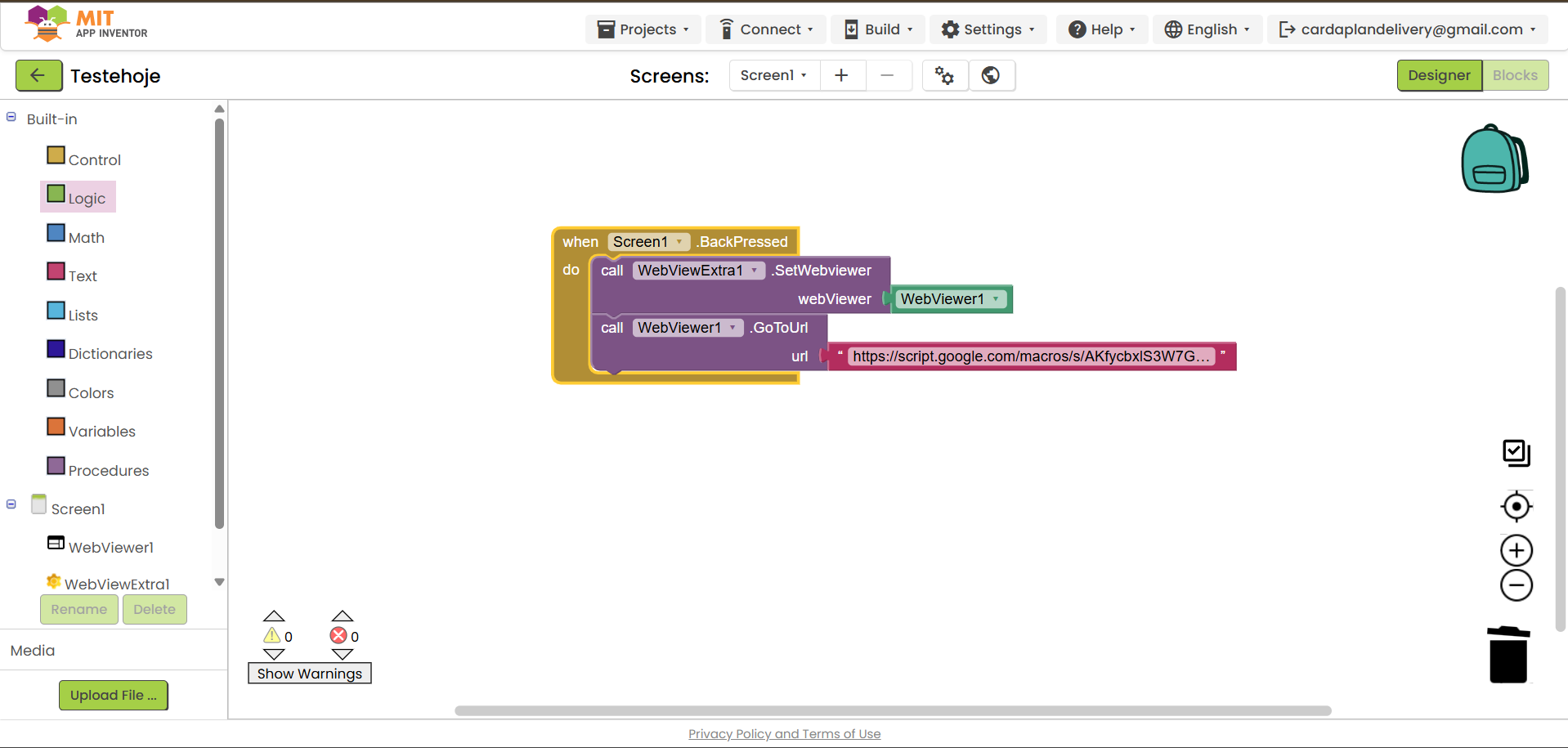This screenshot has height=748, width=1568.
Task: Zoom out using the minus circle icon
Action: [1516, 585]
